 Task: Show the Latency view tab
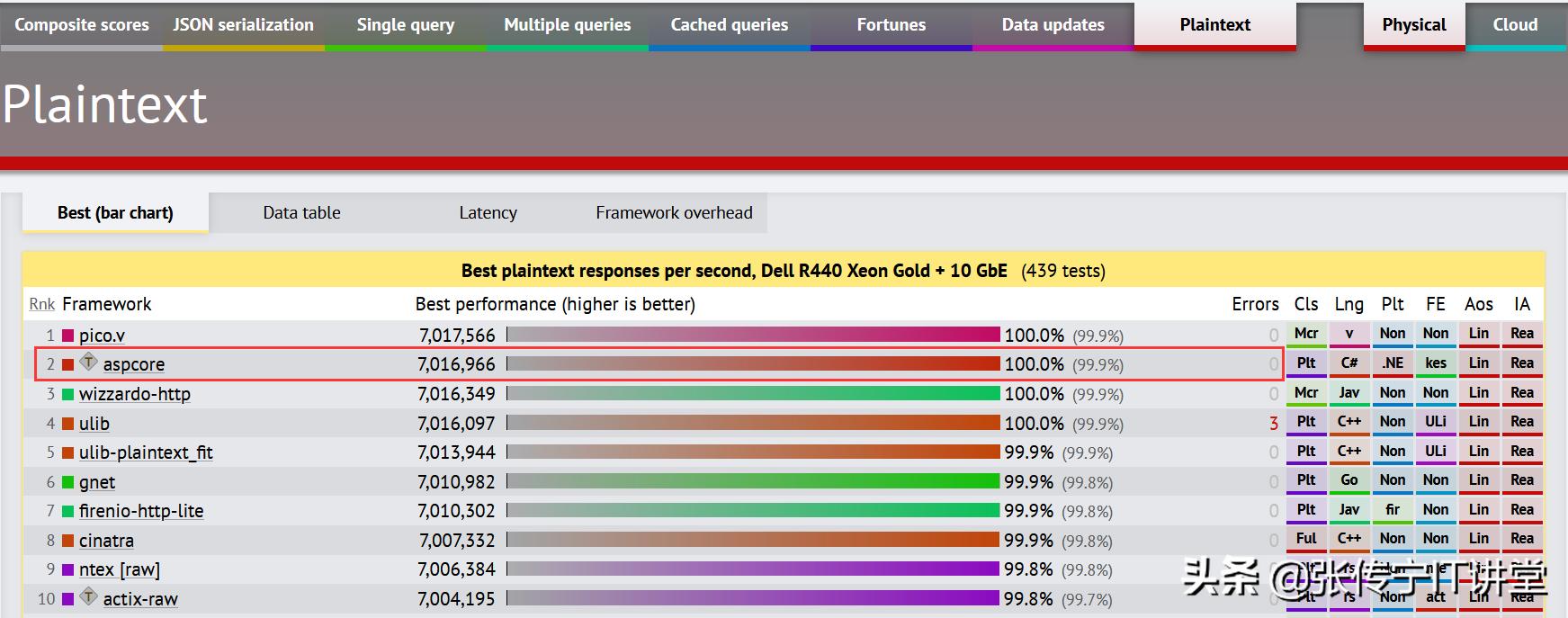click(488, 213)
